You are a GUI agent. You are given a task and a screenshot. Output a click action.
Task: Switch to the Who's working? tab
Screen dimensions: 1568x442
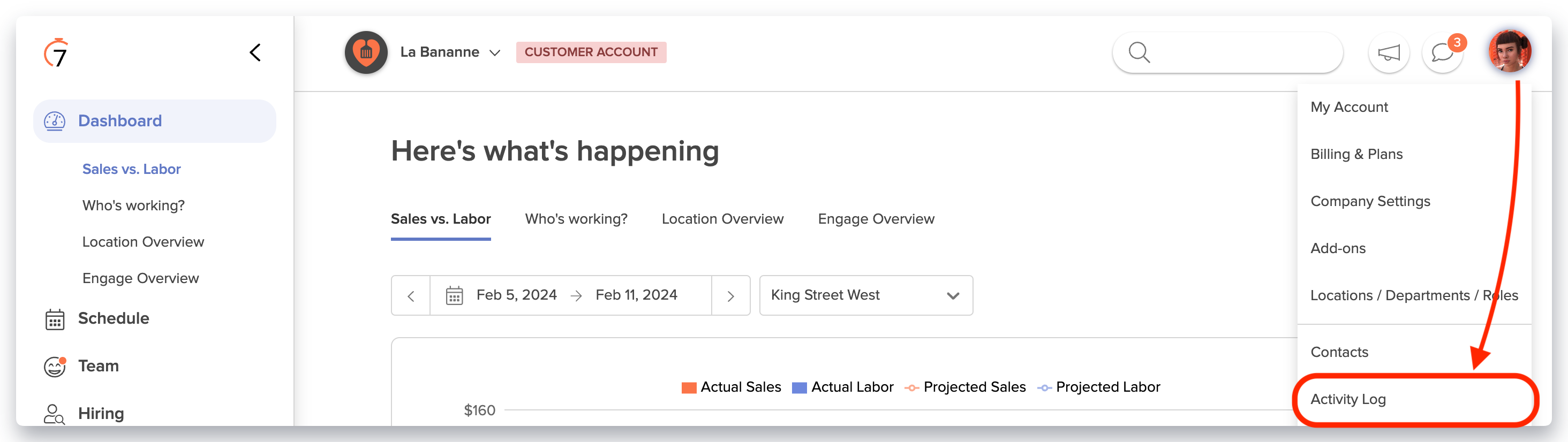coord(576,219)
